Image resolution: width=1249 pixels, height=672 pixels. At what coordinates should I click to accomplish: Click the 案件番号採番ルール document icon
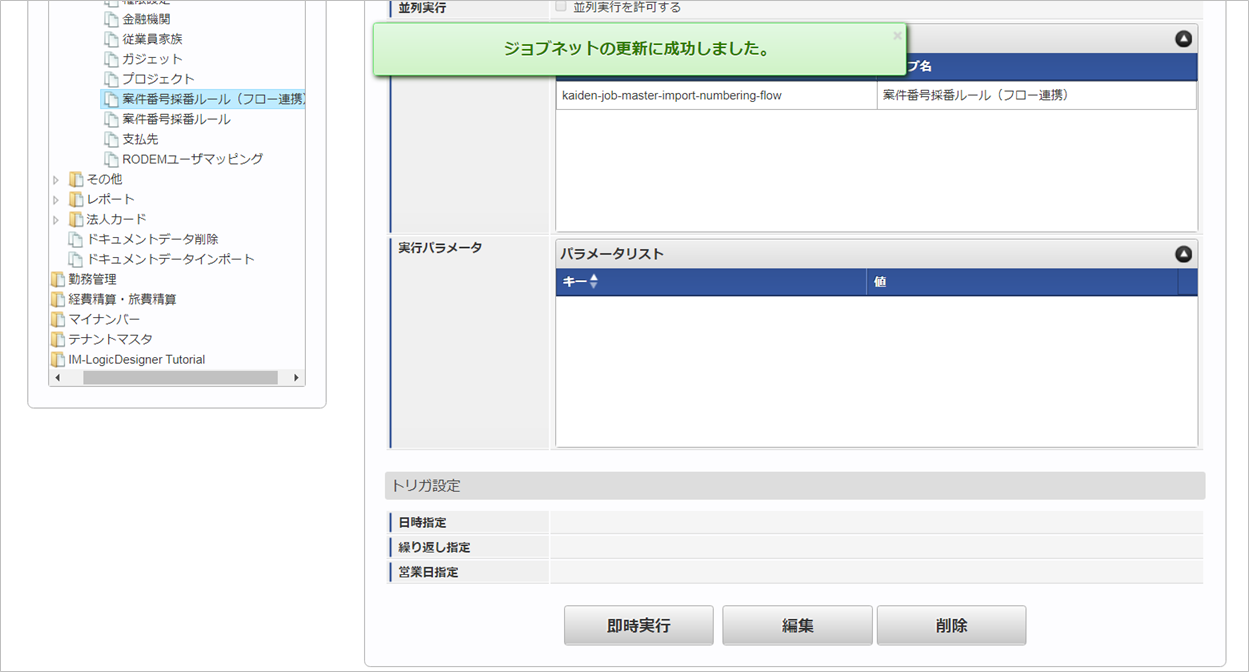111,119
